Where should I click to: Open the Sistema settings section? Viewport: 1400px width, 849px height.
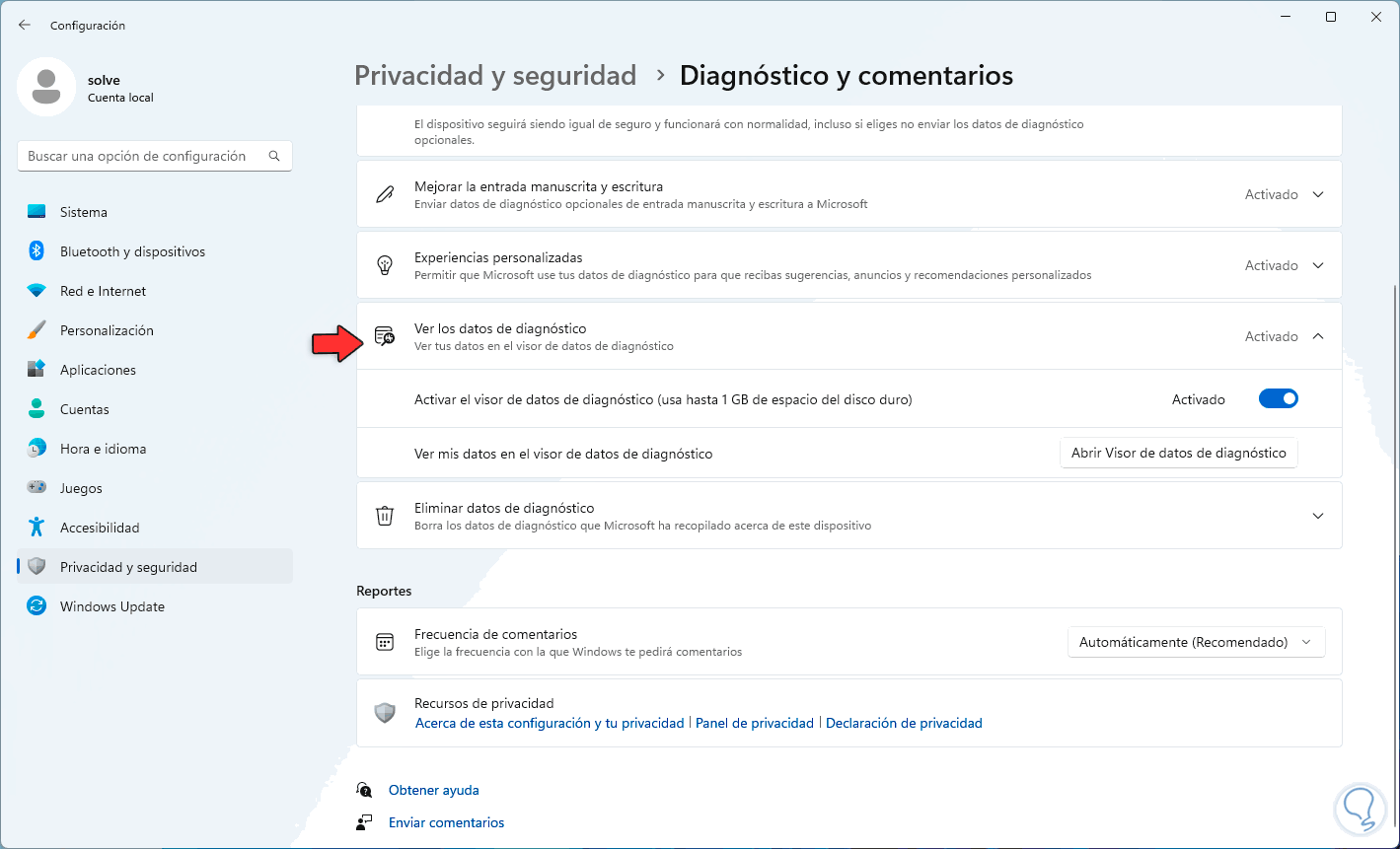[84, 212]
